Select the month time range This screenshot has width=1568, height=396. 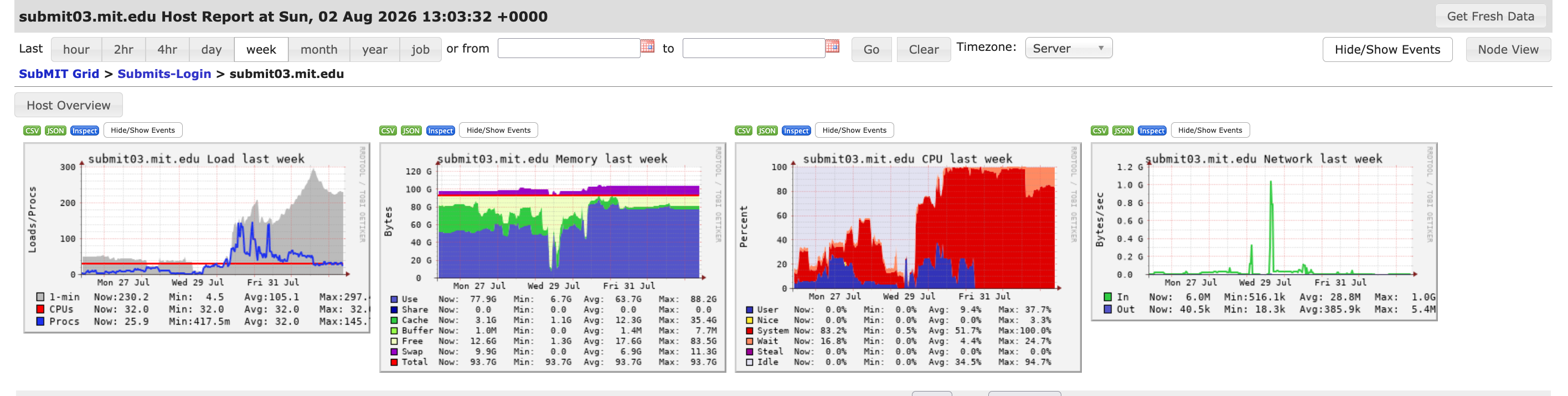[319, 49]
